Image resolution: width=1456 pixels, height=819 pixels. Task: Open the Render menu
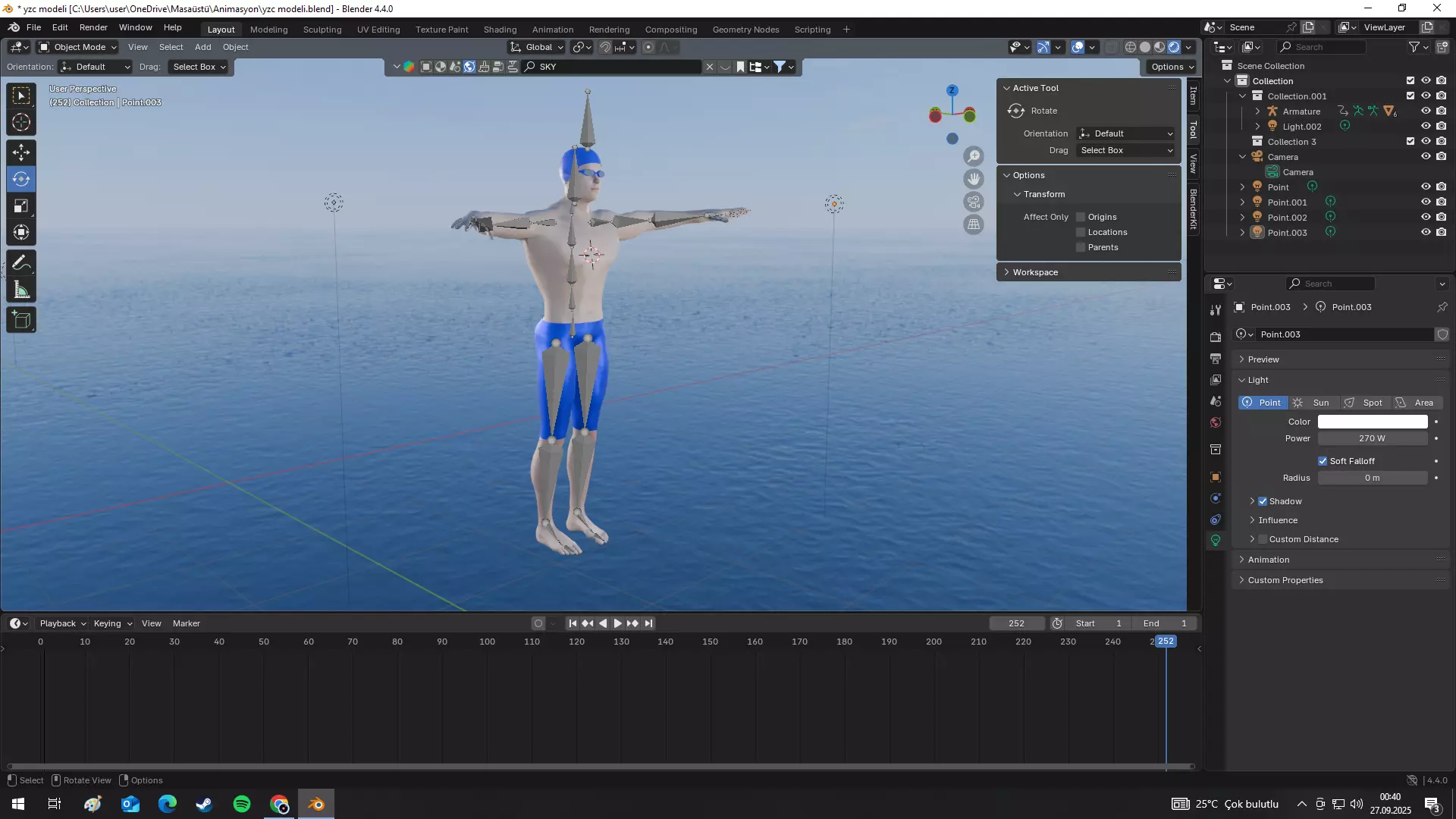93,27
